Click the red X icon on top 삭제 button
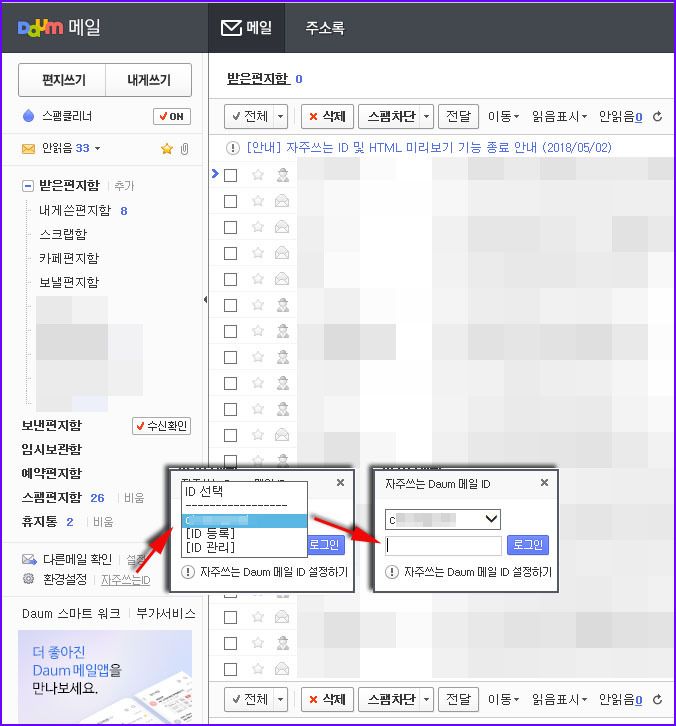The image size is (676, 726). (x=313, y=117)
